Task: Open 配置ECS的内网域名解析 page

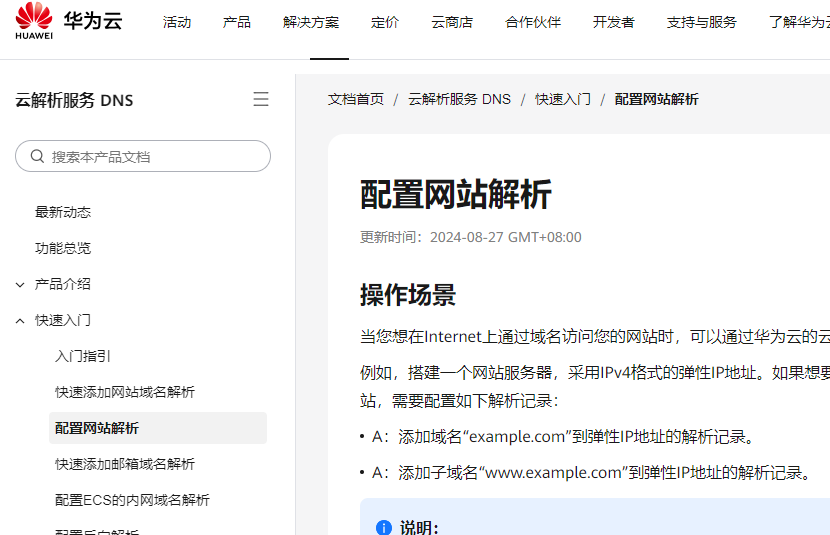Action: [132, 500]
